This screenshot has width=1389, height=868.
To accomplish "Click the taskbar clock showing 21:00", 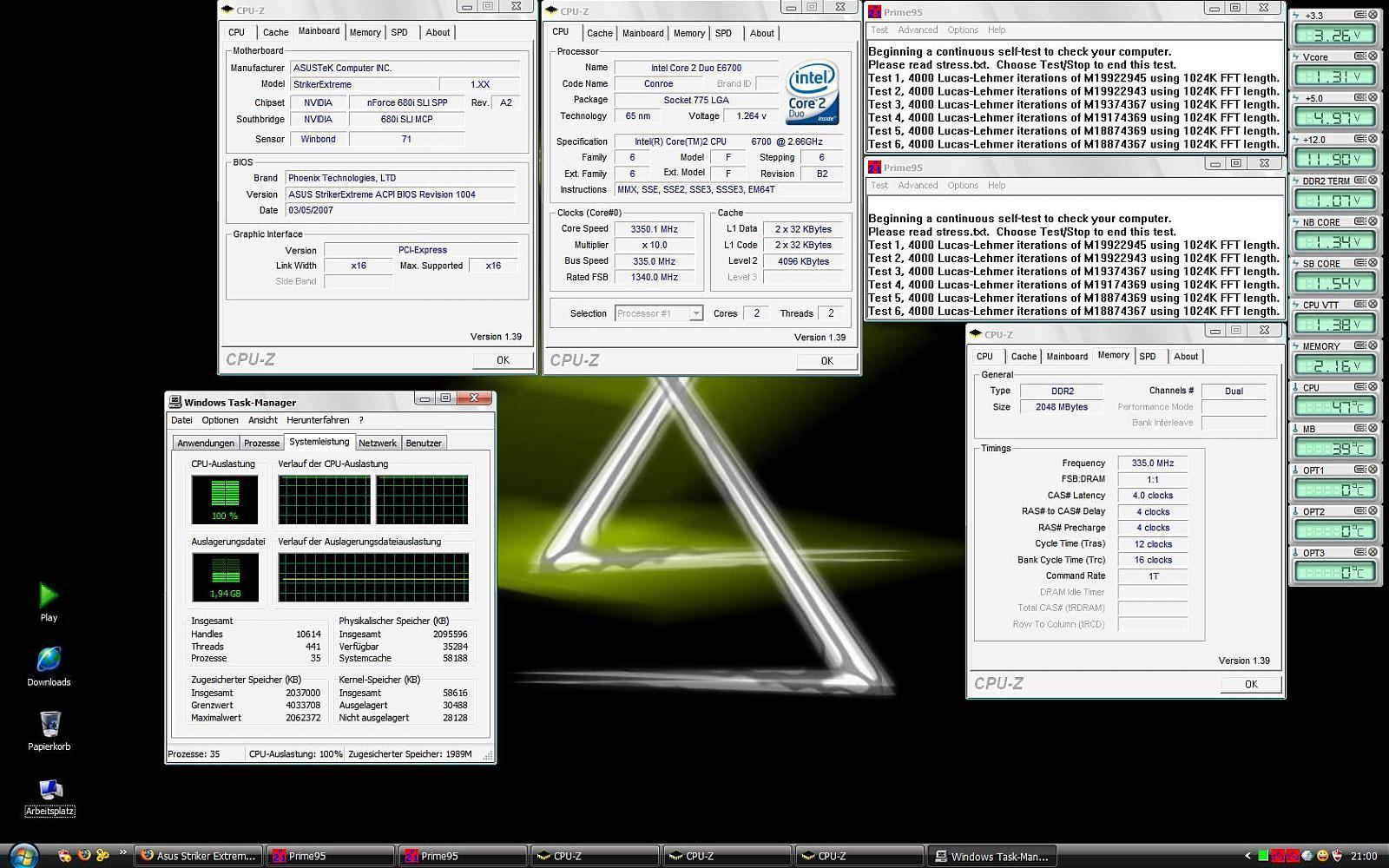I will tap(1364, 856).
